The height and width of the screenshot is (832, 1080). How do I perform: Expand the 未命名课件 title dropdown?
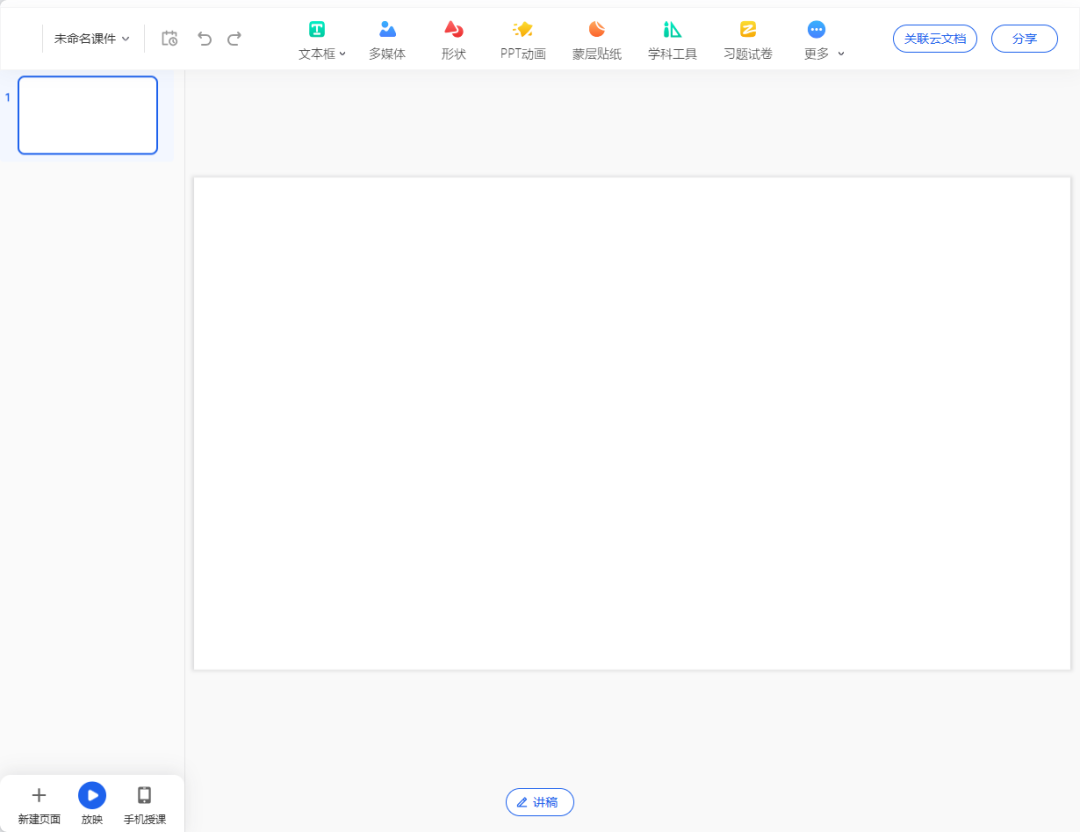point(92,39)
